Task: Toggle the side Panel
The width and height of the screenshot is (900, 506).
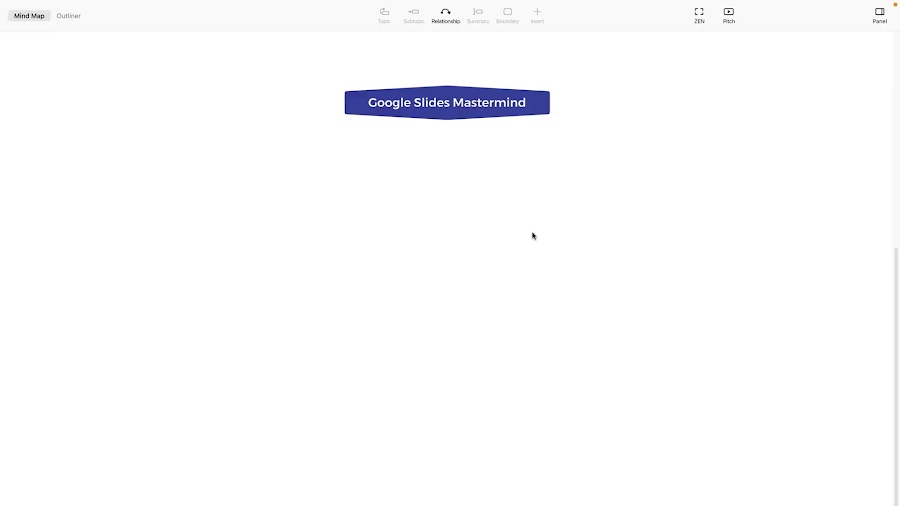Action: pyautogui.click(x=879, y=15)
